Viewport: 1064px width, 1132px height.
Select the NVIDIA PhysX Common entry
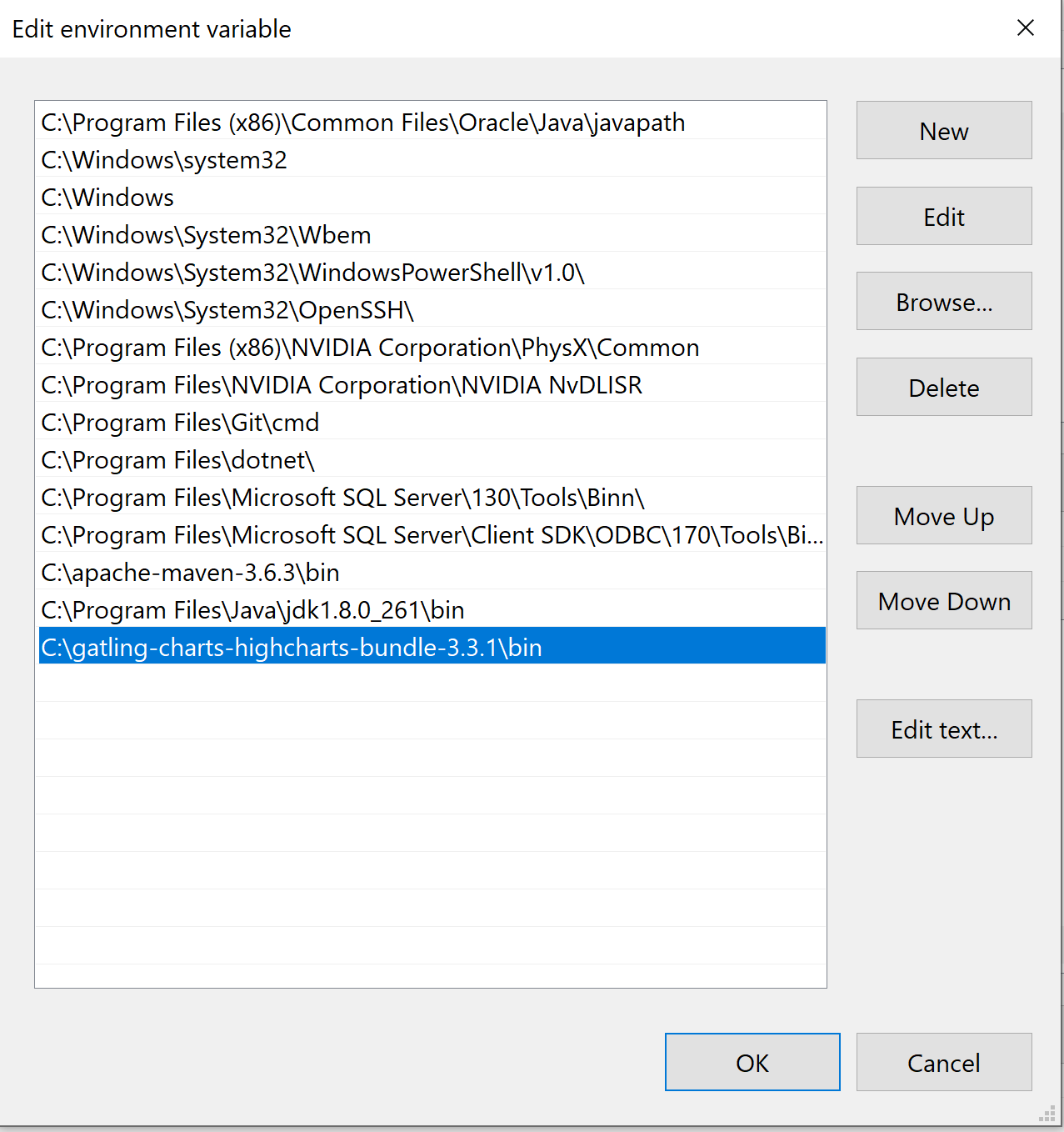click(369, 348)
